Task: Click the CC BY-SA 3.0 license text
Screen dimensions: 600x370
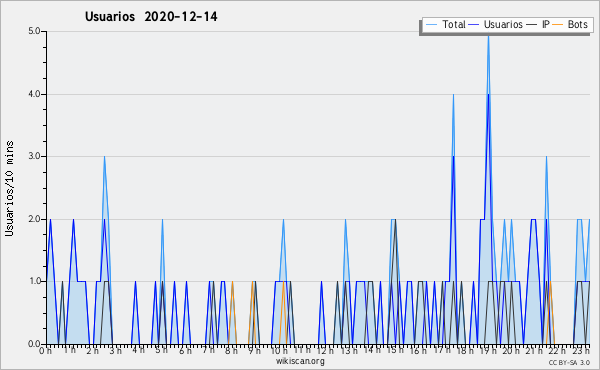Action: tap(569, 363)
